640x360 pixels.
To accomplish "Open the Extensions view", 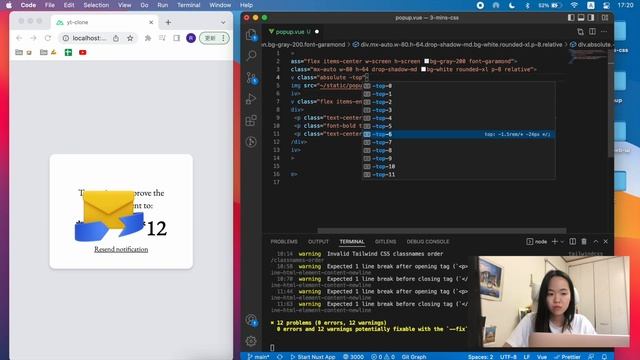I will 251,120.
